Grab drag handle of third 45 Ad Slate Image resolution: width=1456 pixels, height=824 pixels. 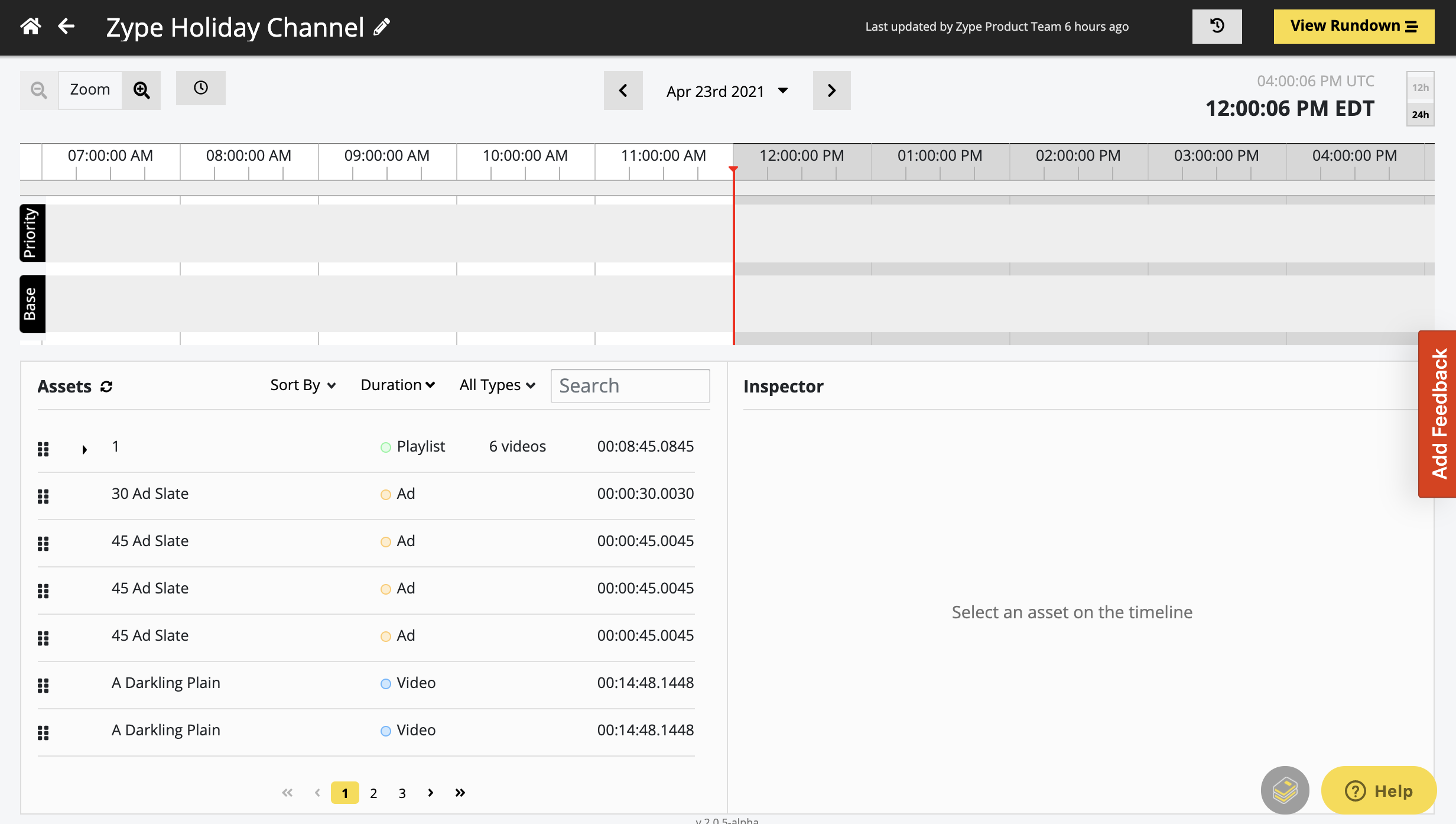43,638
